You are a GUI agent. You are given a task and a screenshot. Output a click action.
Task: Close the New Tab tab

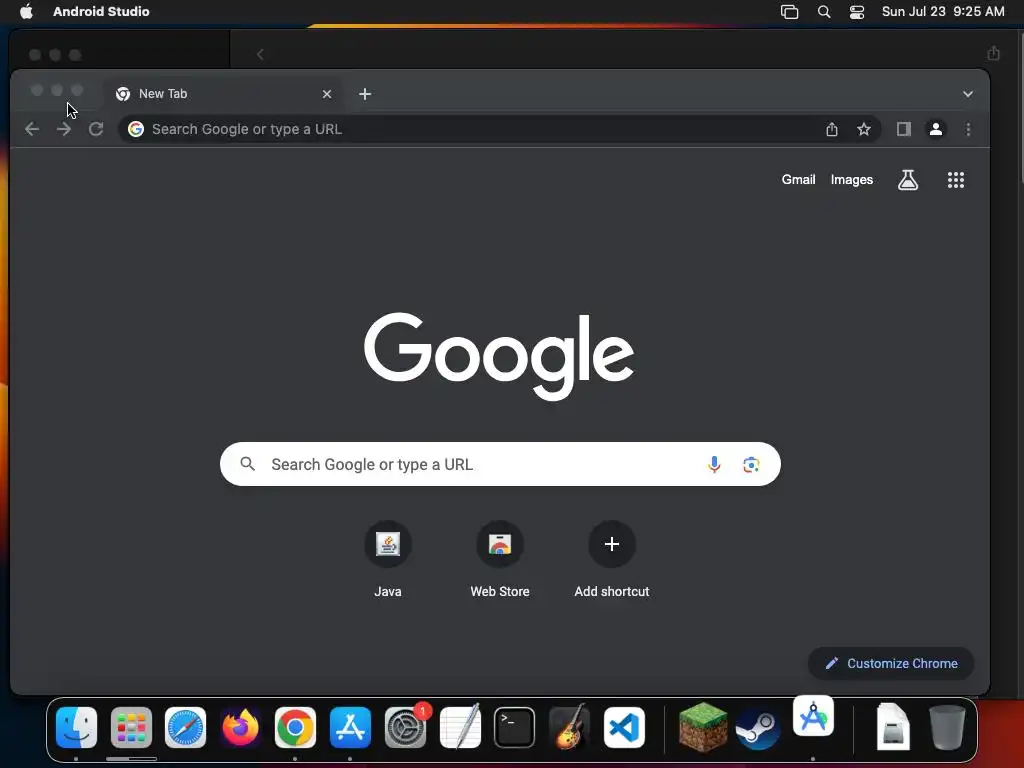[x=327, y=94]
